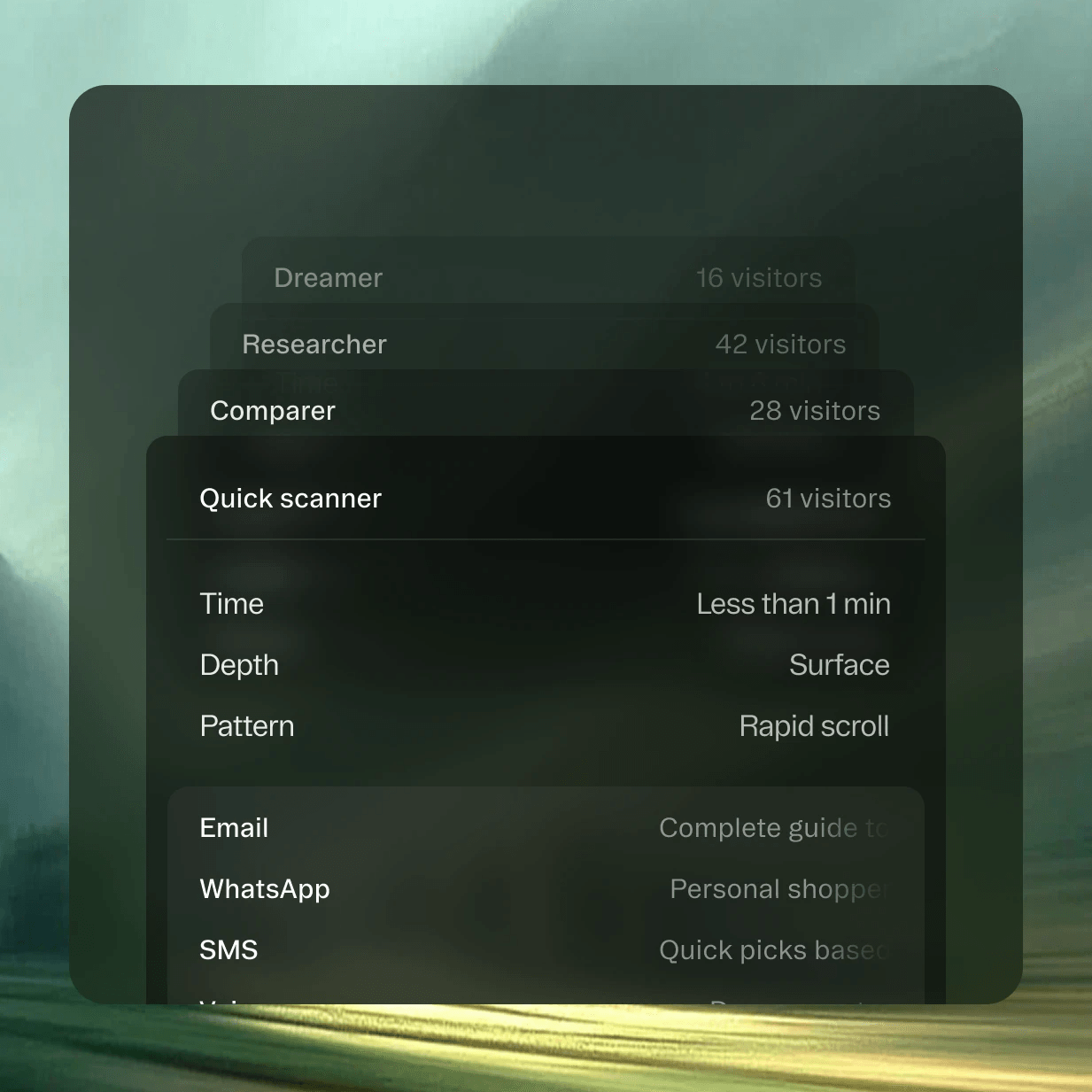
Task: Click the 'Rapid scroll' pattern value
Action: click(x=814, y=726)
